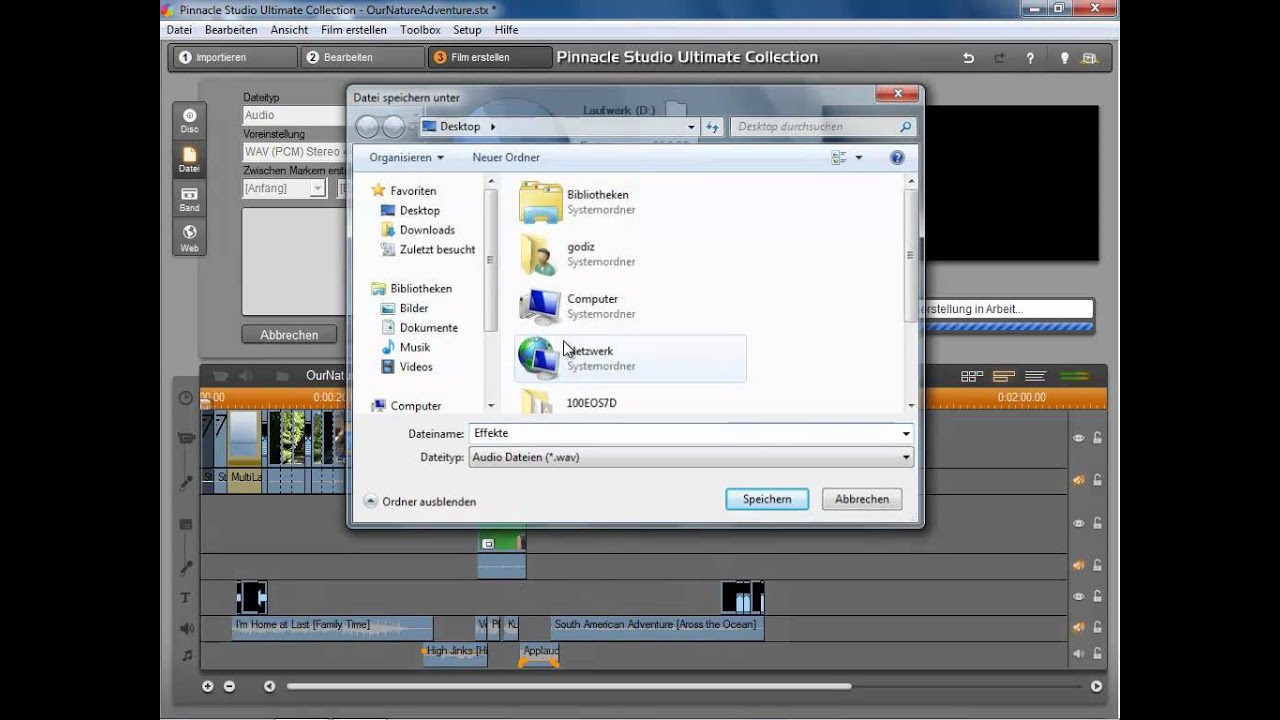The image size is (1280, 720).
Task: Toggle lock on main video track
Action: point(1097,438)
